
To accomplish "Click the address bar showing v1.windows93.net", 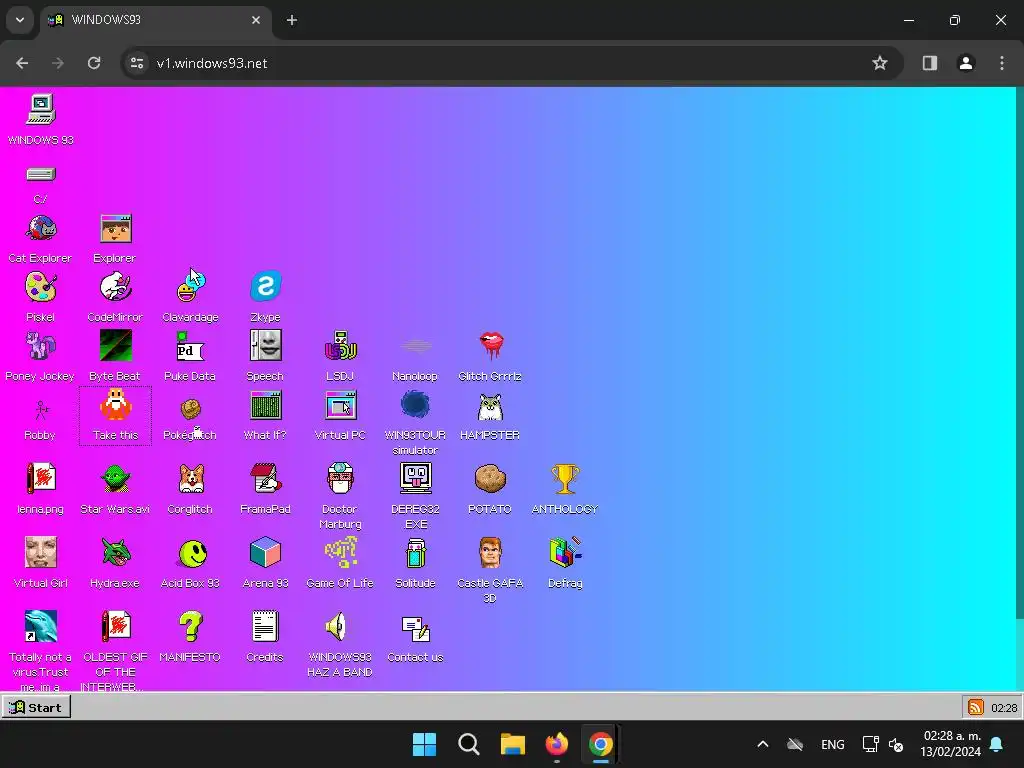I will point(513,63).
